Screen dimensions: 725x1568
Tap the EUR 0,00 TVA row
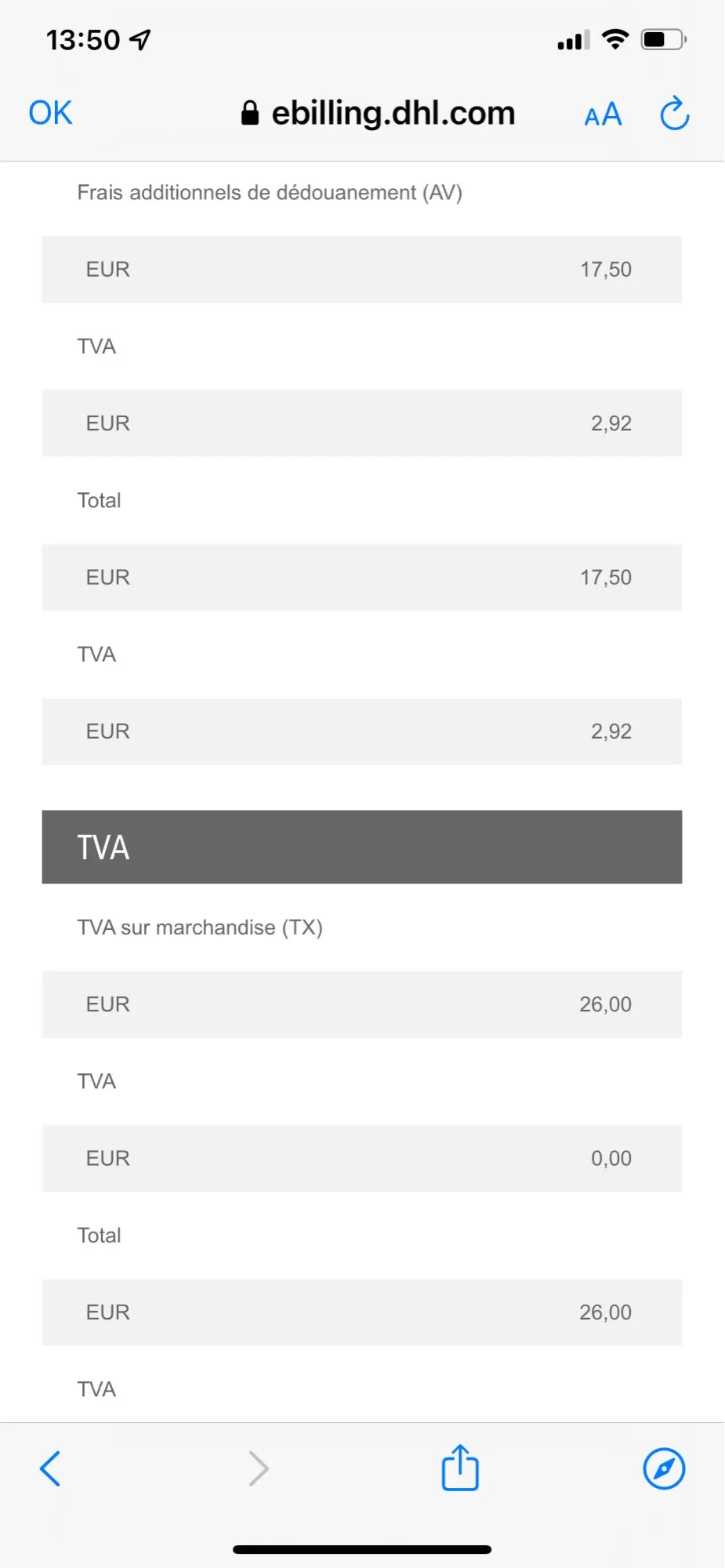[x=361, y=1158]
